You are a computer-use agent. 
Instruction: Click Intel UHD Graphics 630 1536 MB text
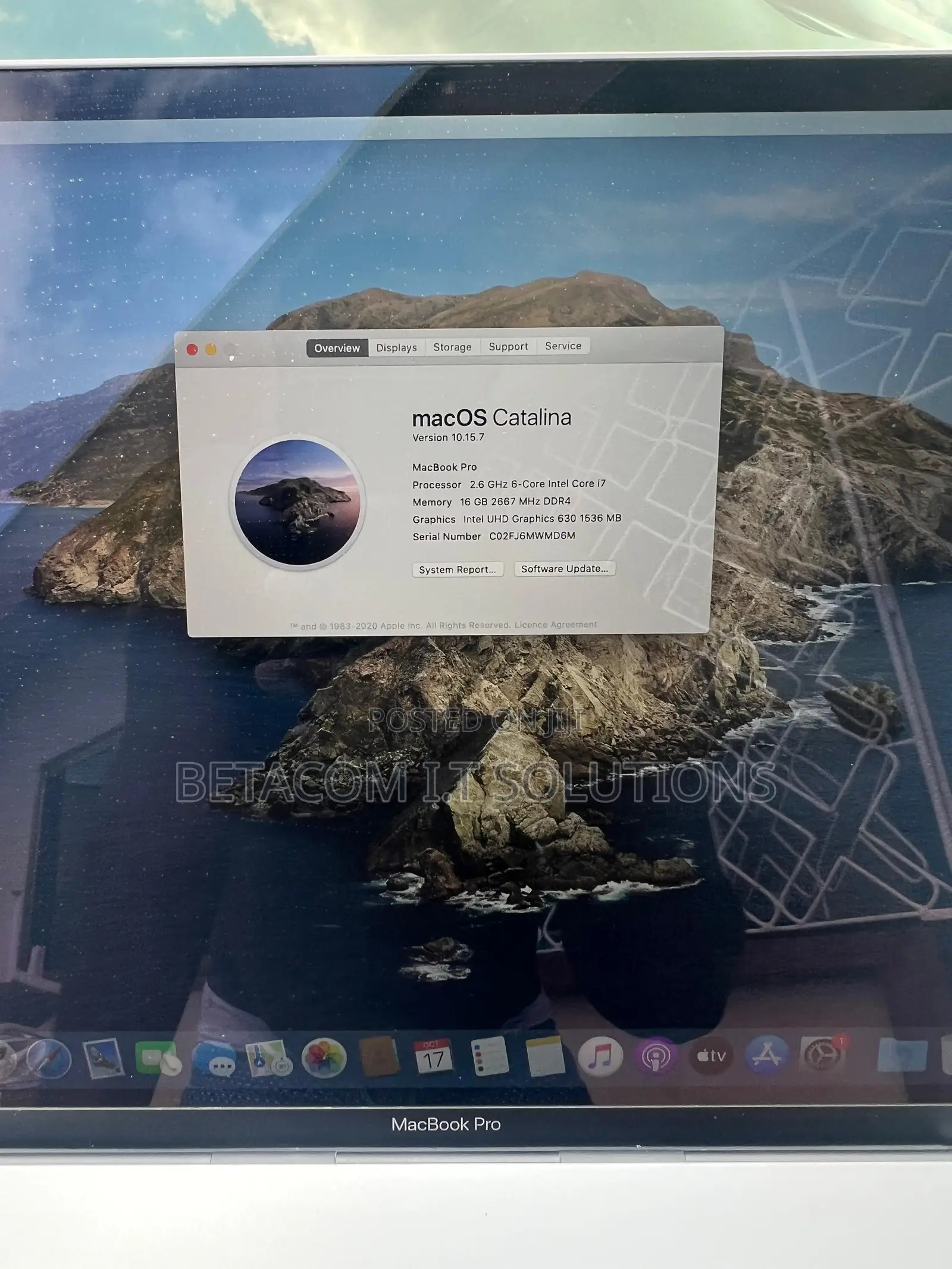[x=542, y=519]
